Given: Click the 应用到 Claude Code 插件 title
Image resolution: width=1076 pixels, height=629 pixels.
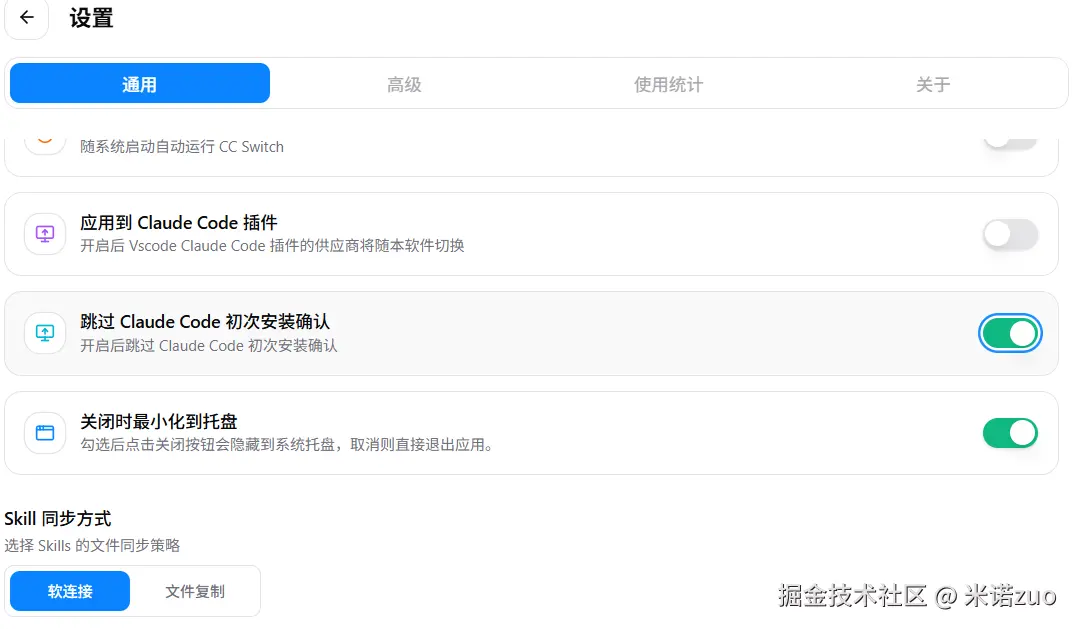Looking at the screenshot, I should (178, 223).
